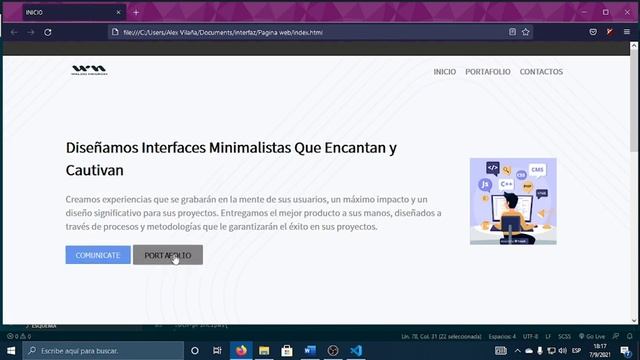Click the page file icon in address bar
The image size is (640, 360).
pos(115,32)
